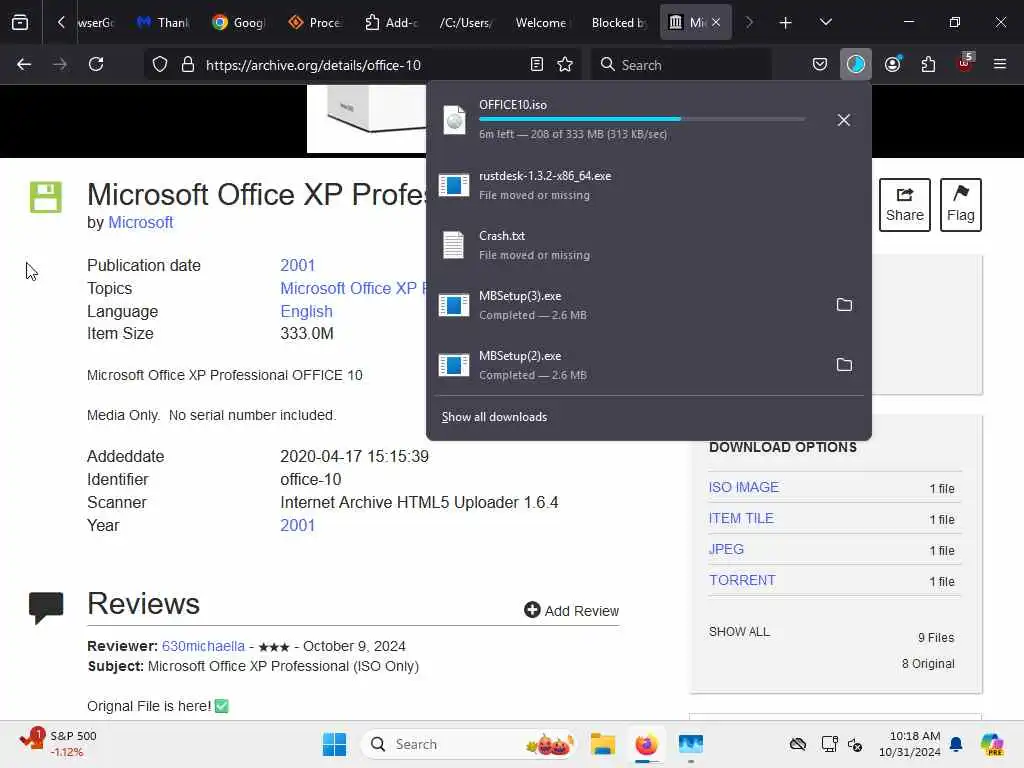This screenshot has height=768, width=1024.
Task: Download the JPEG option
Action: 726,550
